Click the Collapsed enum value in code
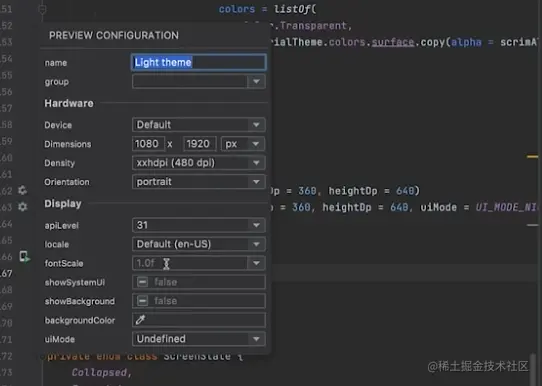542x386 pixels. pyautogui.click(x=99, y=373)
